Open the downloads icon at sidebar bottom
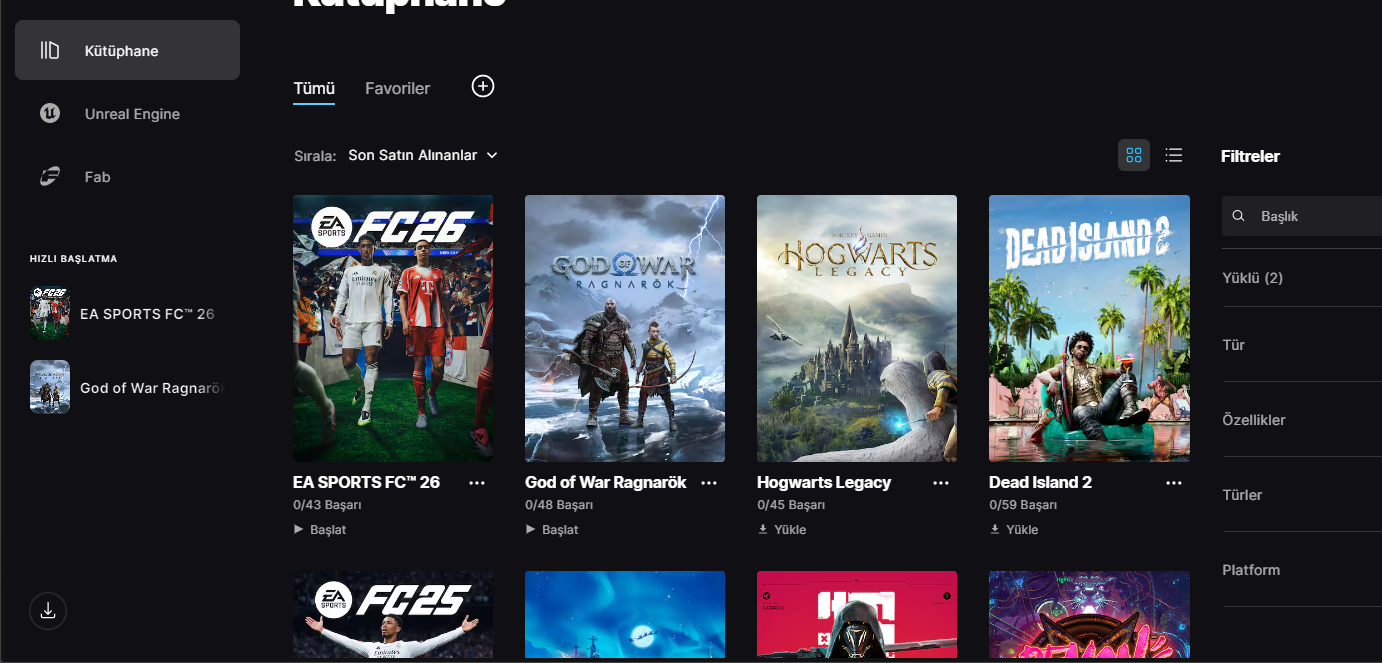This screenshot has width=1382, height=663. [x=48, y=611]
